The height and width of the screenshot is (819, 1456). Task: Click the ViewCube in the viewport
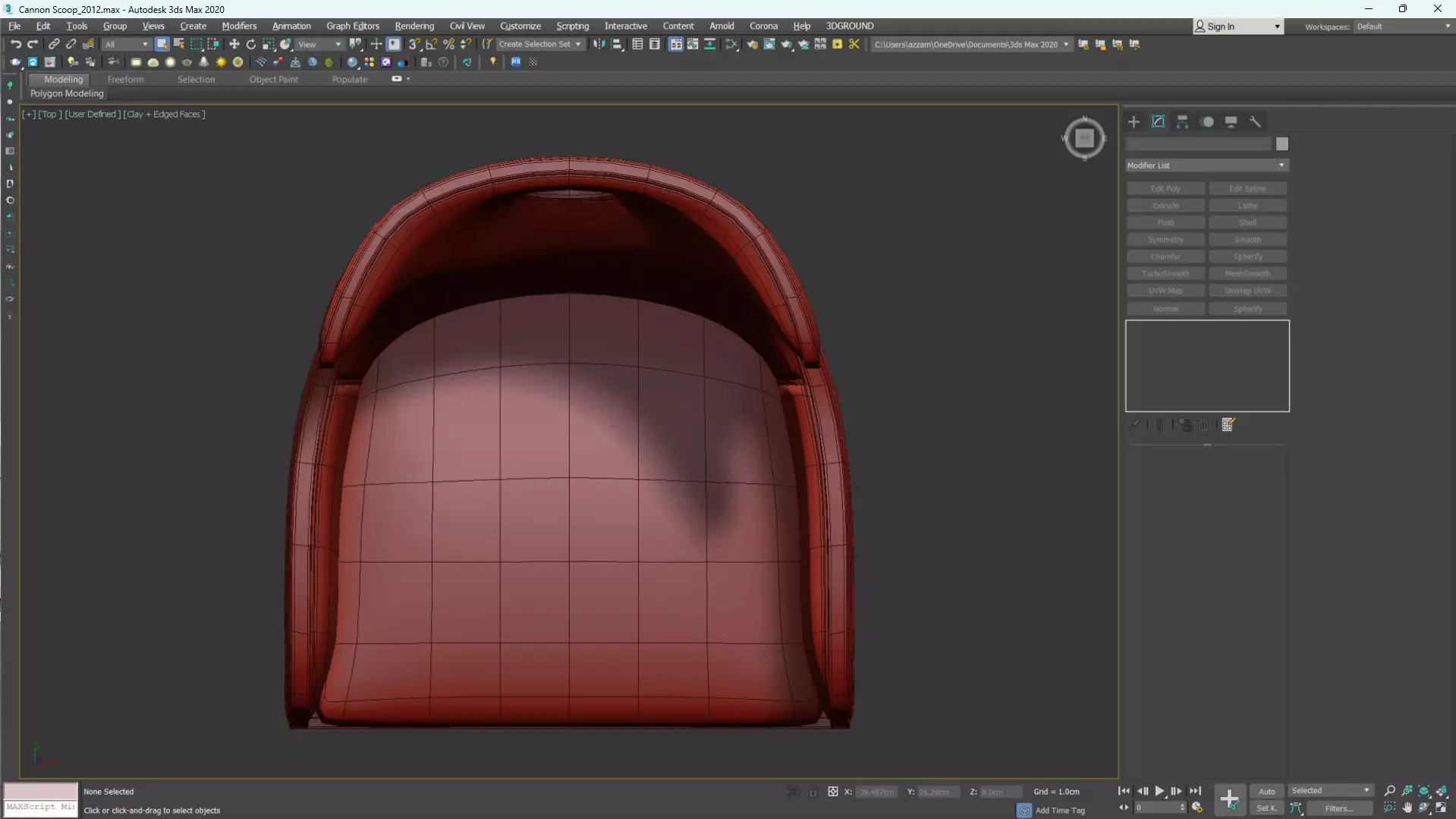tap(1083, 138)
